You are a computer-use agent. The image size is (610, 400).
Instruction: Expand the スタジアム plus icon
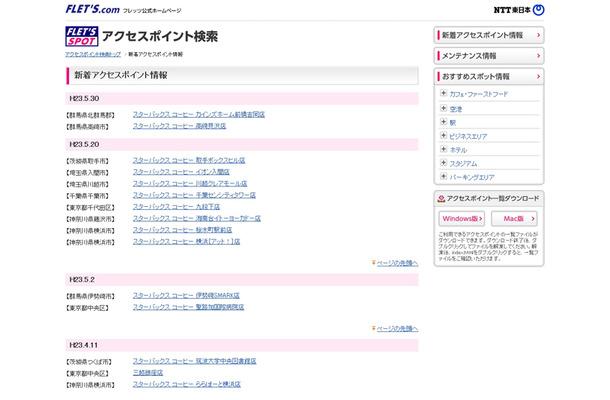click(443, 163)
